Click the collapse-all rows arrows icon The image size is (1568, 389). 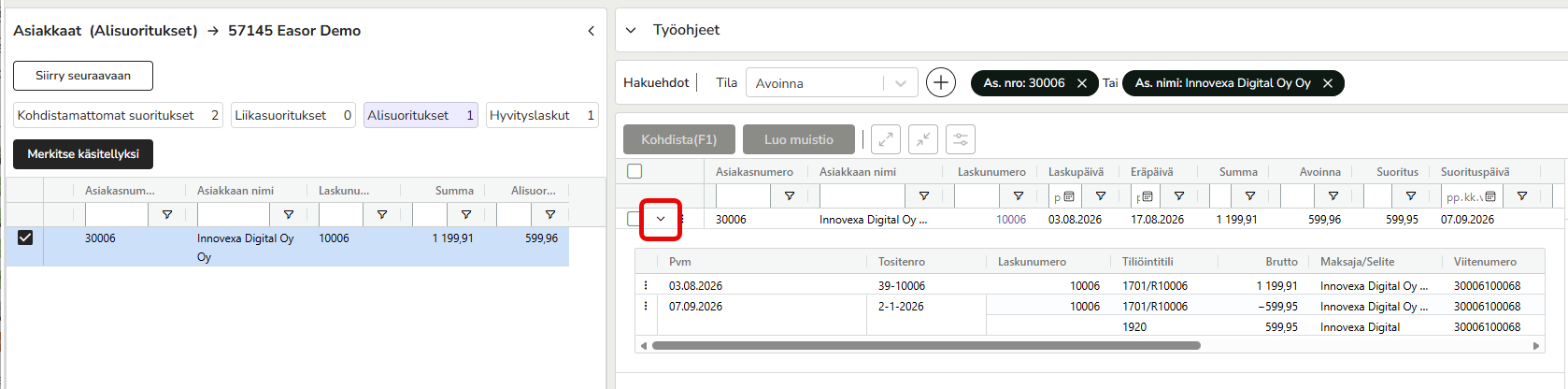tap(923, 139)
